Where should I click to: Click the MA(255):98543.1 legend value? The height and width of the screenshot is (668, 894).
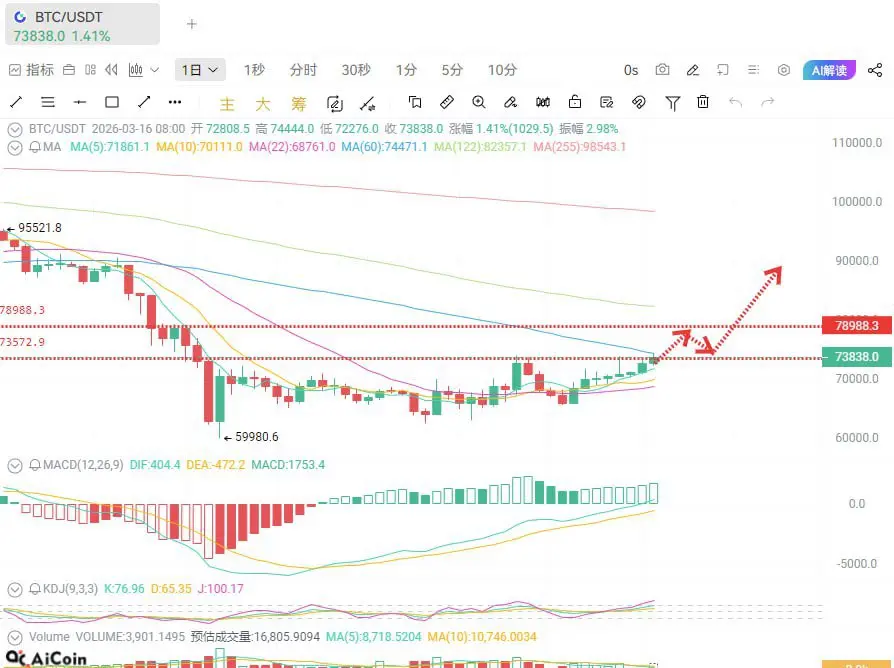pyautogui.click(x=580, y=147)
